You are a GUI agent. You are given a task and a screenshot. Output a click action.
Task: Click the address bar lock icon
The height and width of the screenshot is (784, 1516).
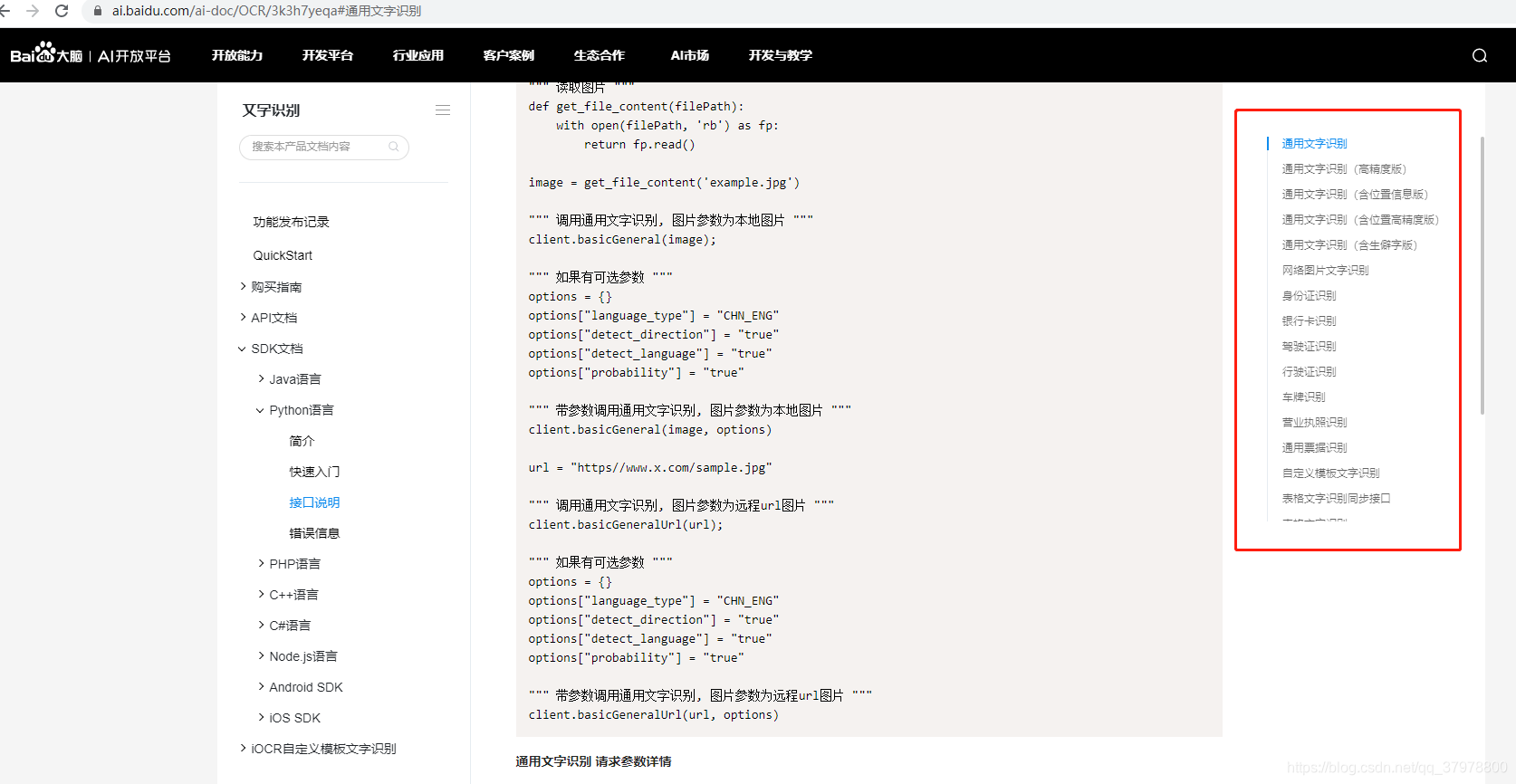click(98, 11)
